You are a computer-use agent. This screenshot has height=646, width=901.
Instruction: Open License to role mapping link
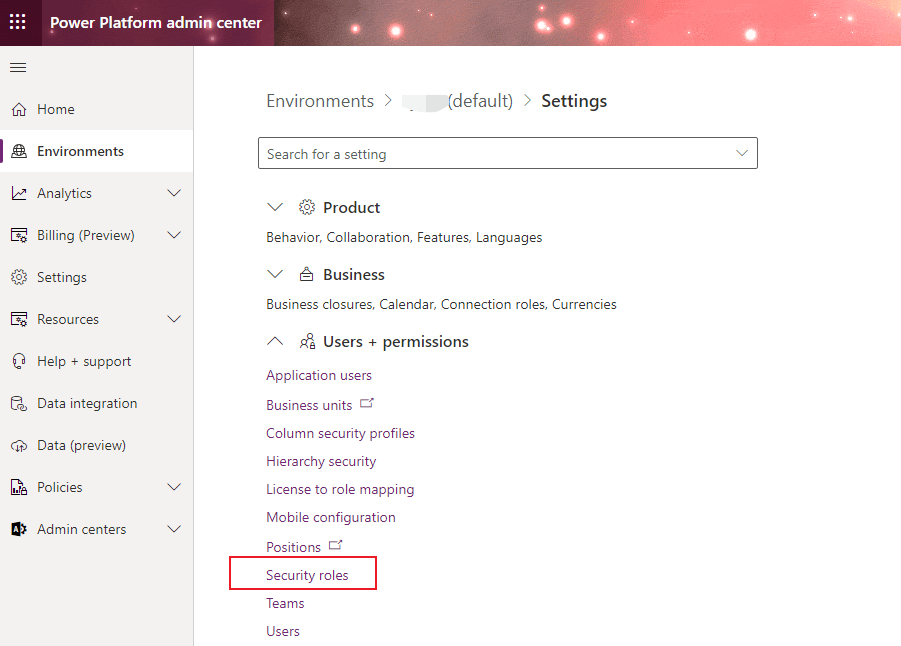point(340,490)
